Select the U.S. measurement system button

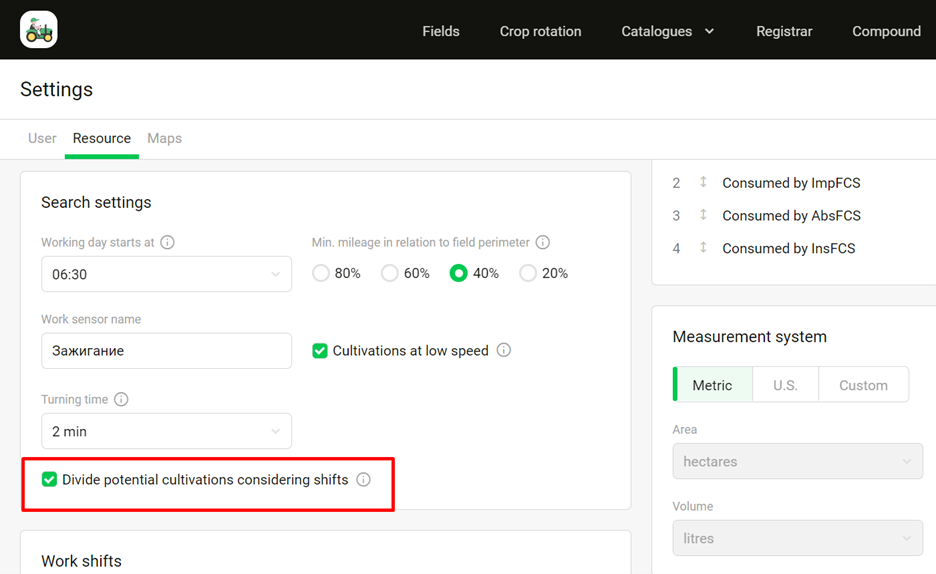785,385
